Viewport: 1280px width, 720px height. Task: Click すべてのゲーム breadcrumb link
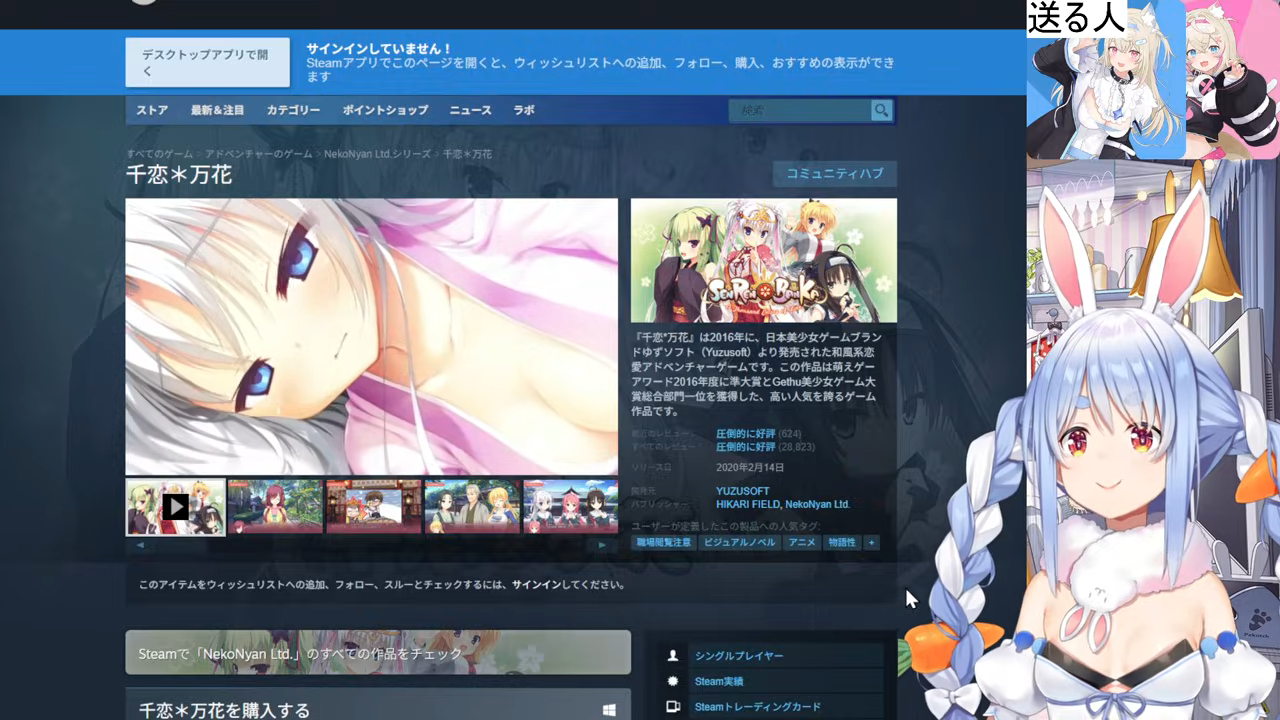pos(160,154)
